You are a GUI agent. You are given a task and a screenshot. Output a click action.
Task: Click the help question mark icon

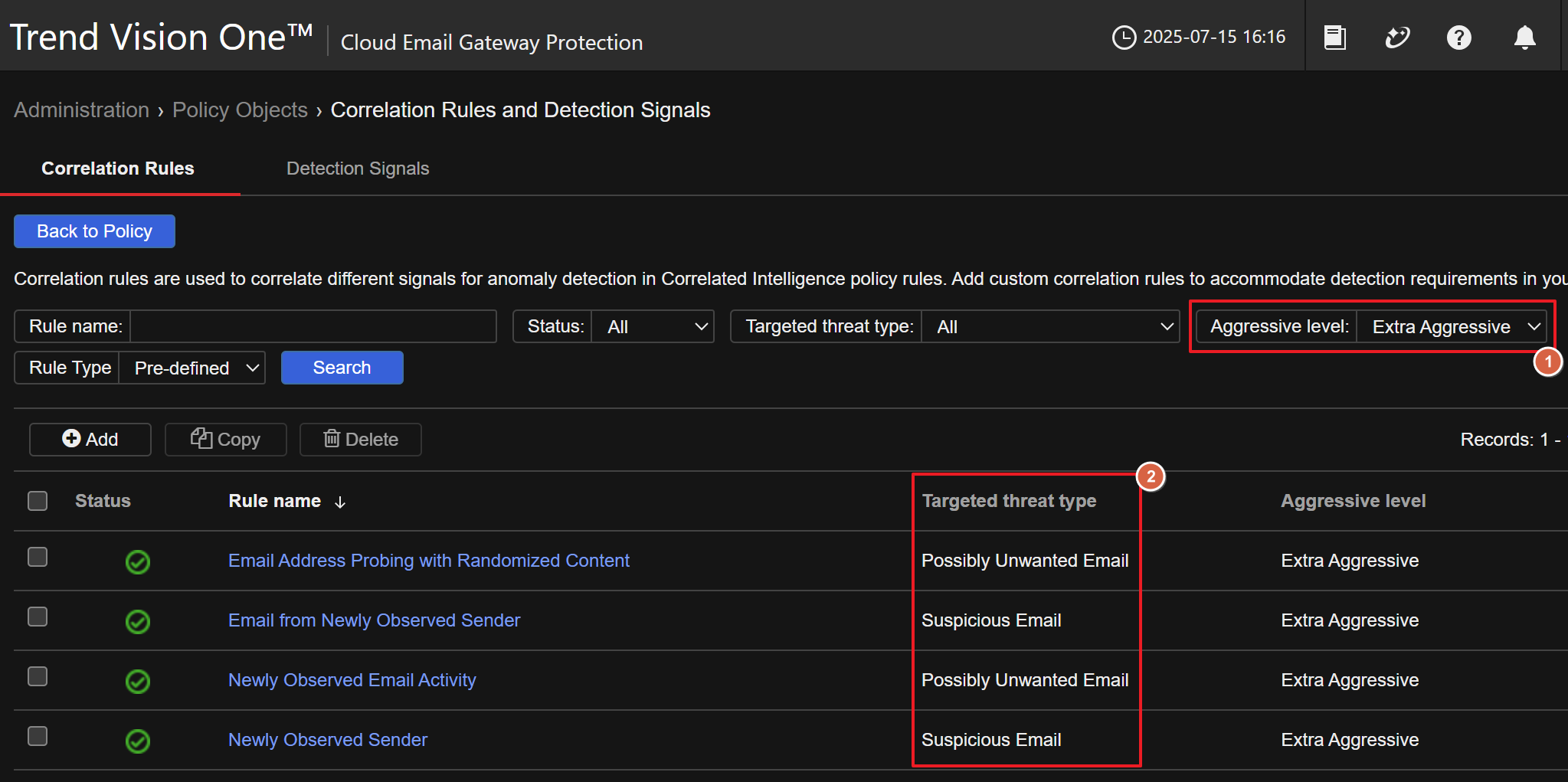tap(1458, 37)
